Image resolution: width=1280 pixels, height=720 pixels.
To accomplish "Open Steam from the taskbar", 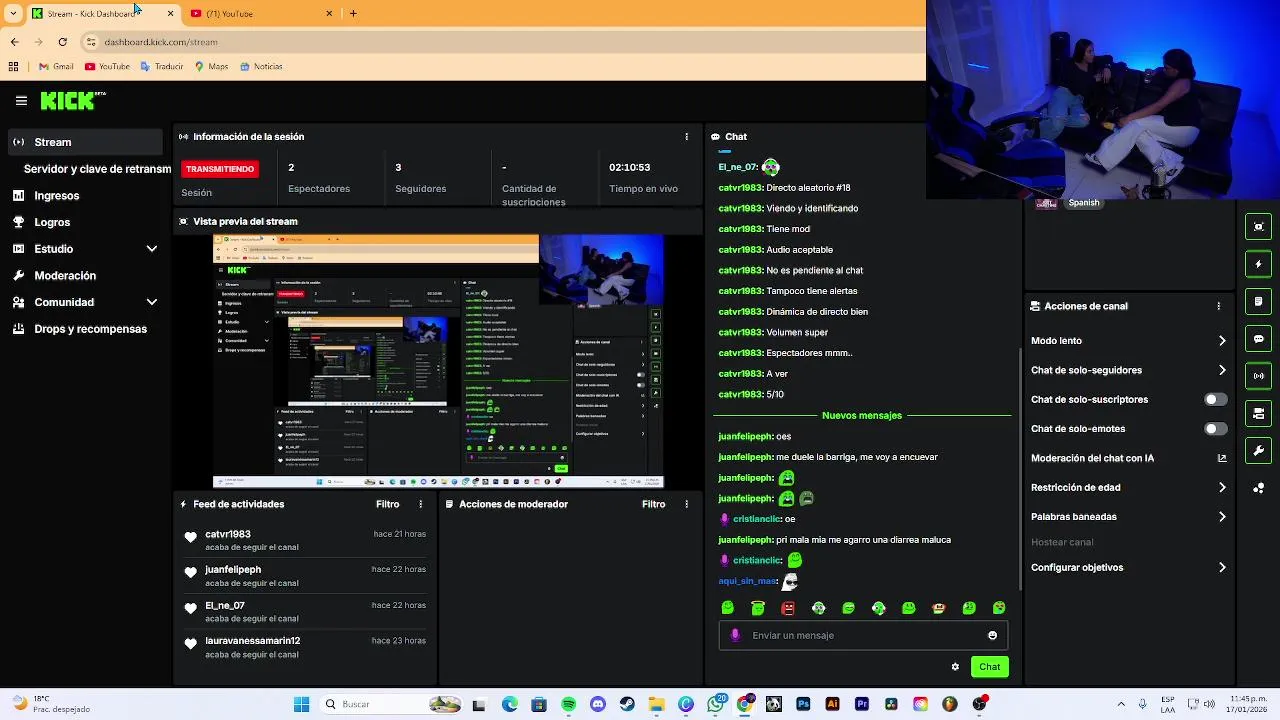I will (x=627, y=705).
